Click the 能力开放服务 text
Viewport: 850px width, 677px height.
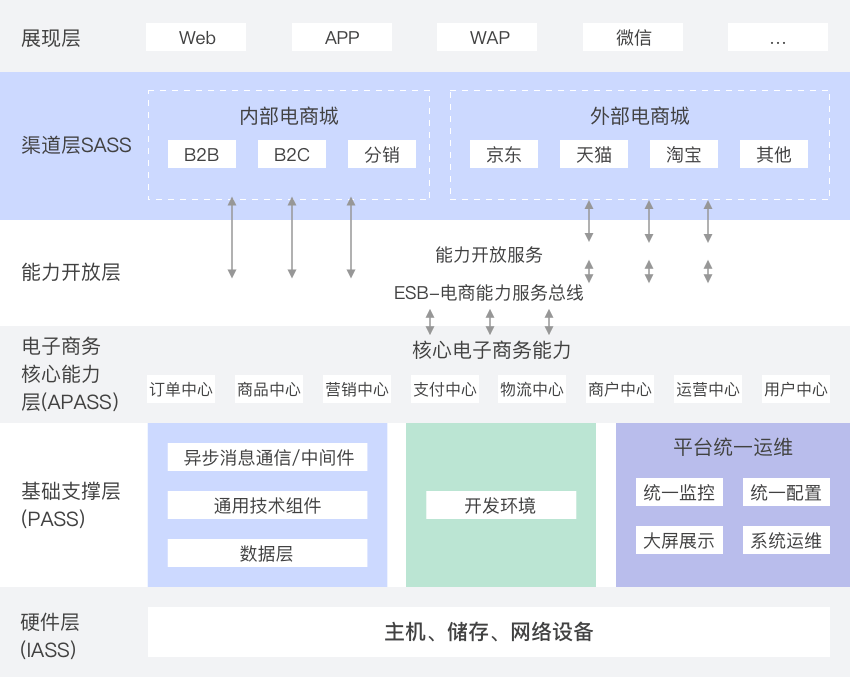488,255
